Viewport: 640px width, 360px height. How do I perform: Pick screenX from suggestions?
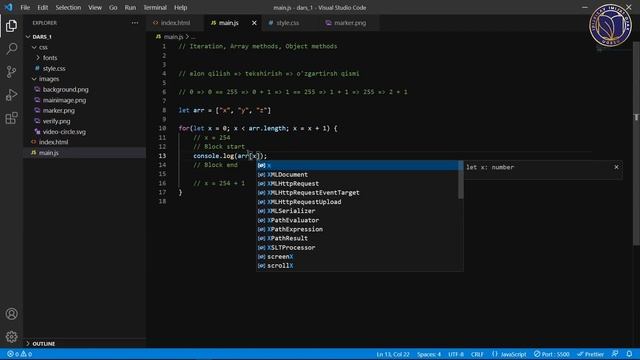click(x=357, y=257)
